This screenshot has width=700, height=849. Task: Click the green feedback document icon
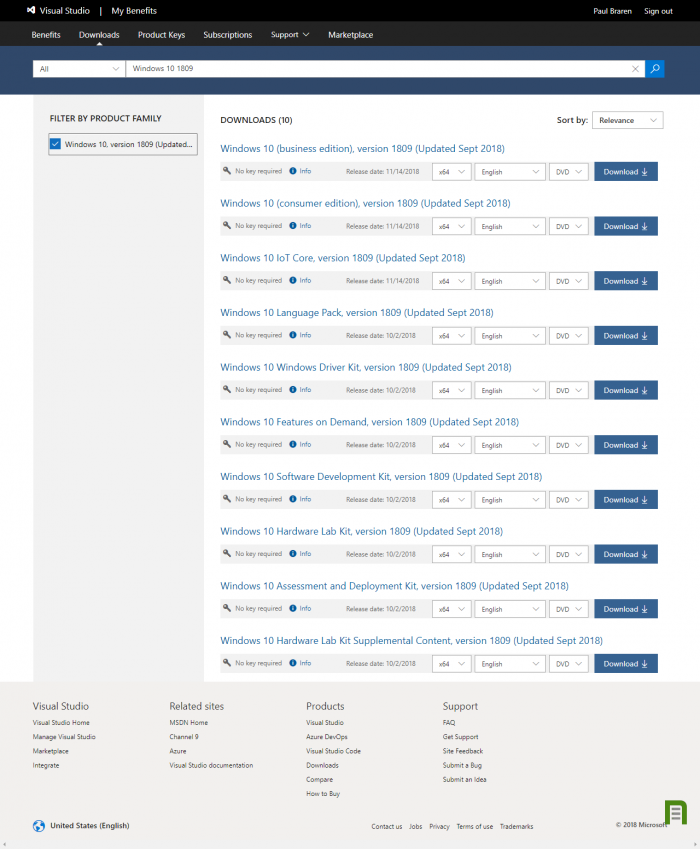click(676, 812)
